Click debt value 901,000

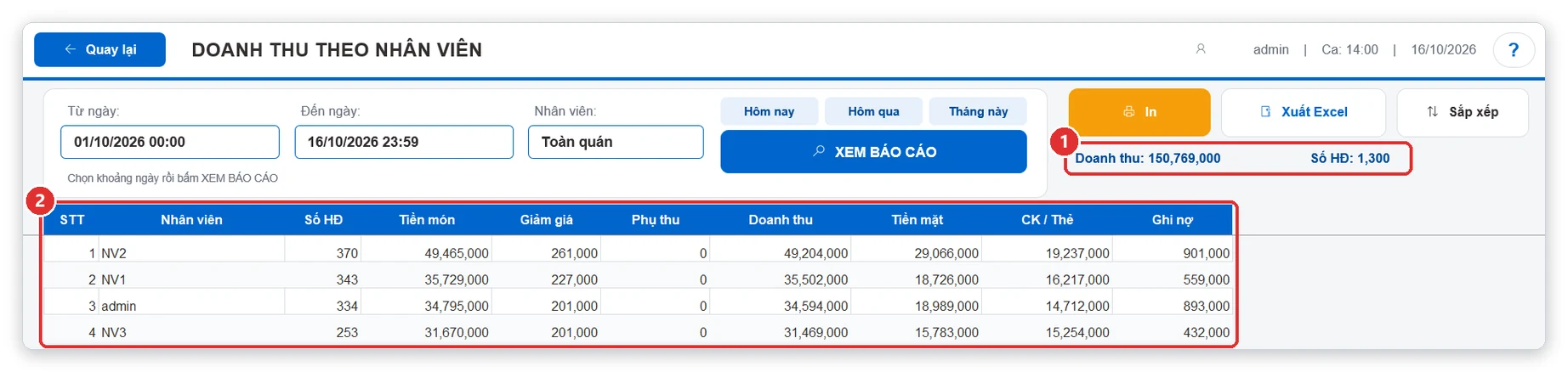tap(1206, 253)
